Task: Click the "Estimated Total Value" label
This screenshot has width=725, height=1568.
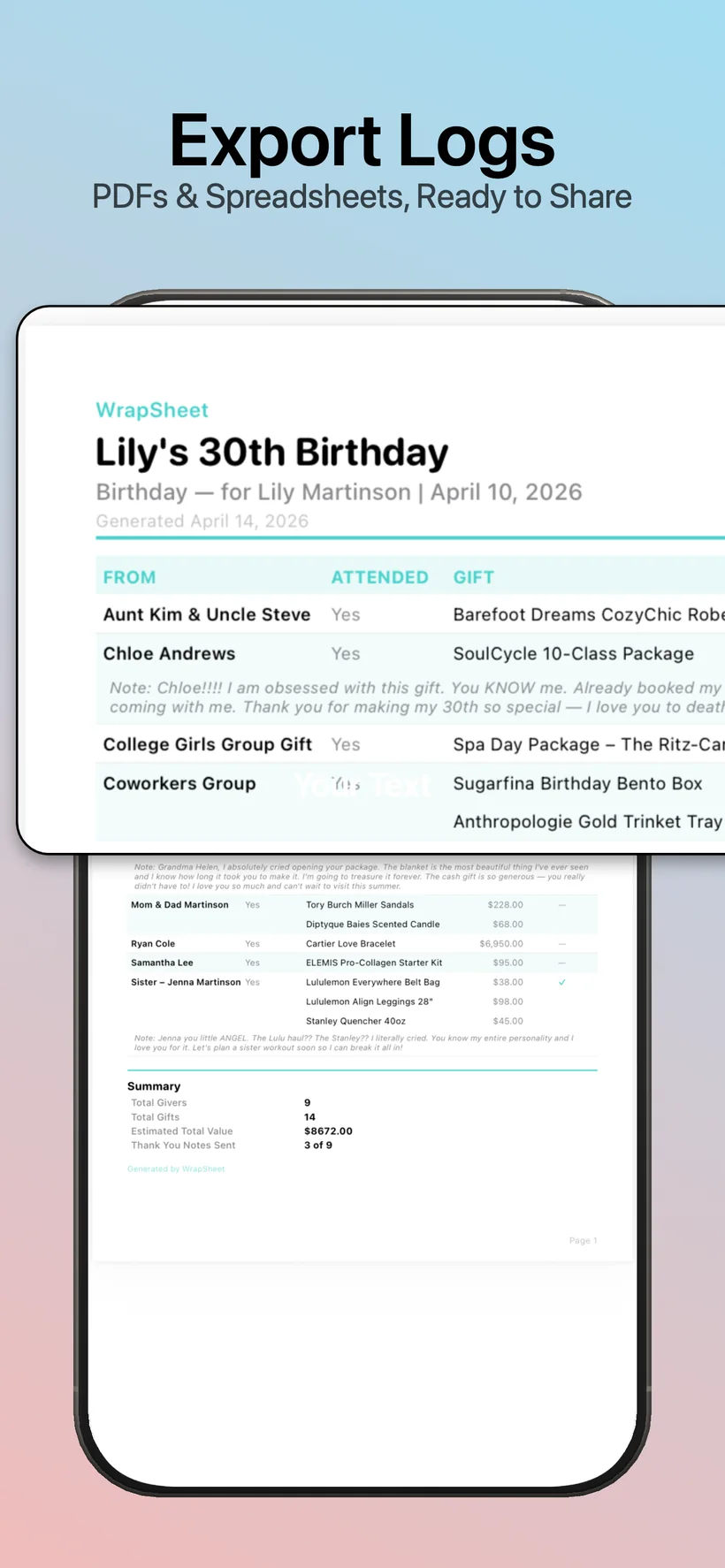Action: tap(182, 1131)
